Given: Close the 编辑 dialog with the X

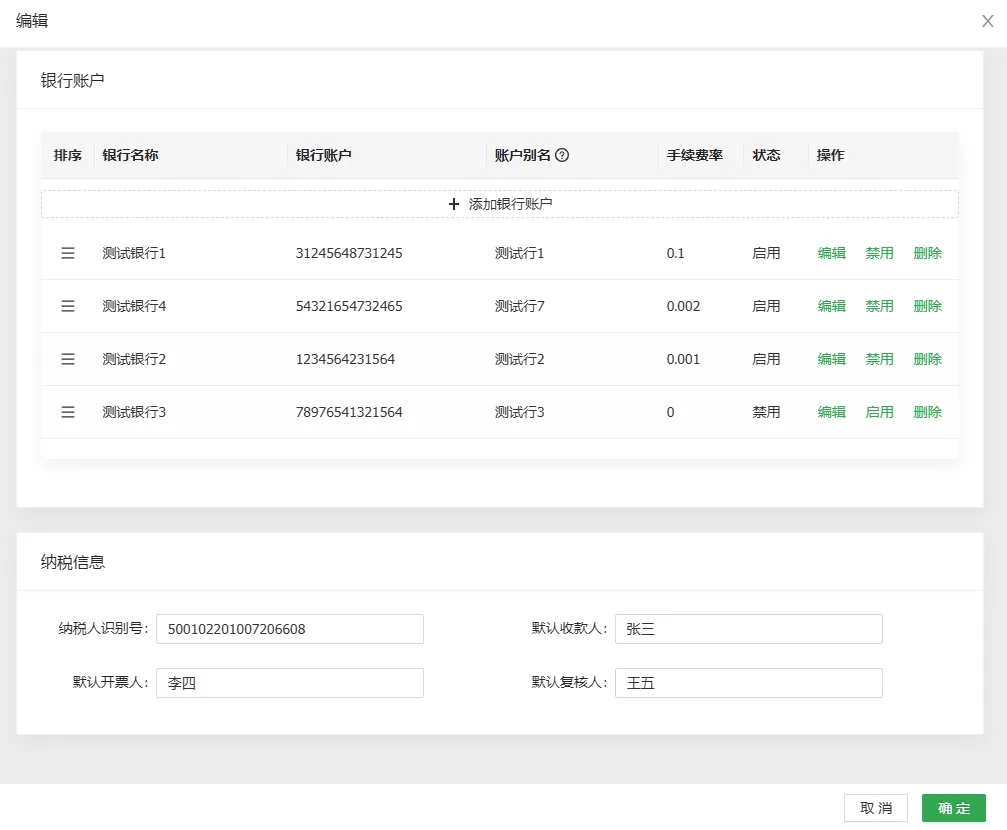Looking at the screenshot, I should click(x=987, y=21).
